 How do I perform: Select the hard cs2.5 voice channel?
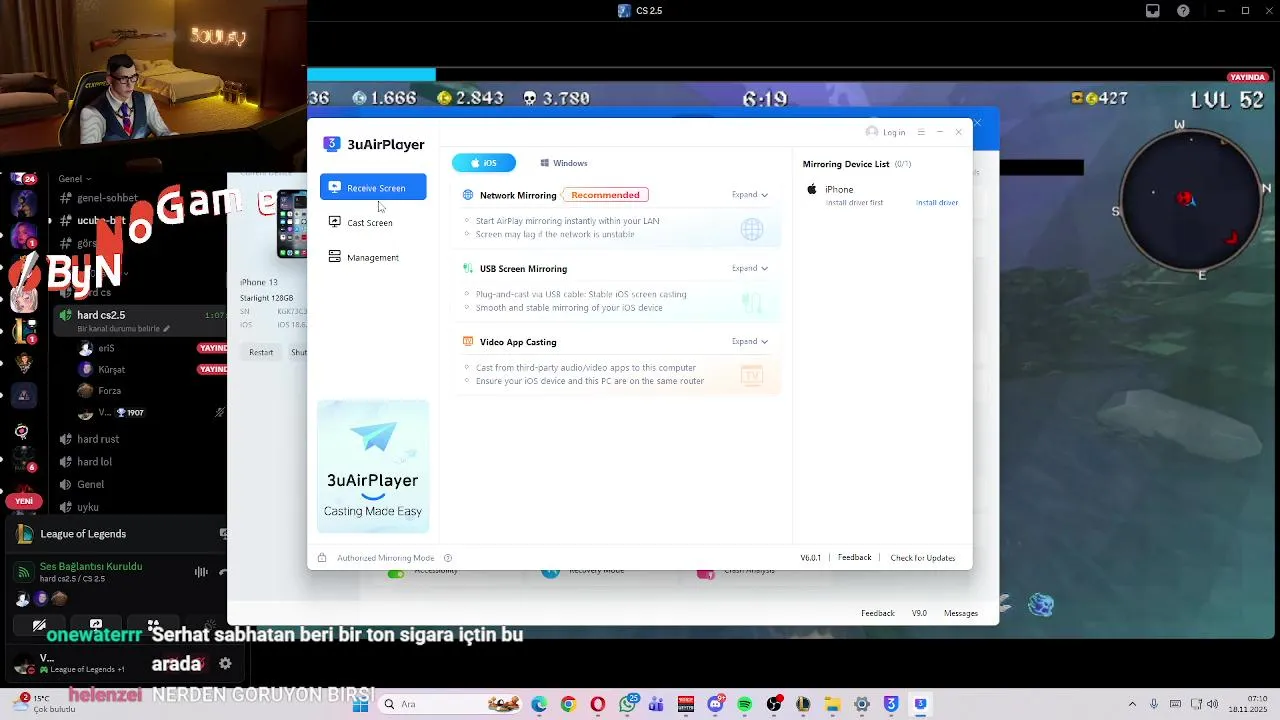[x=142, y=320]
